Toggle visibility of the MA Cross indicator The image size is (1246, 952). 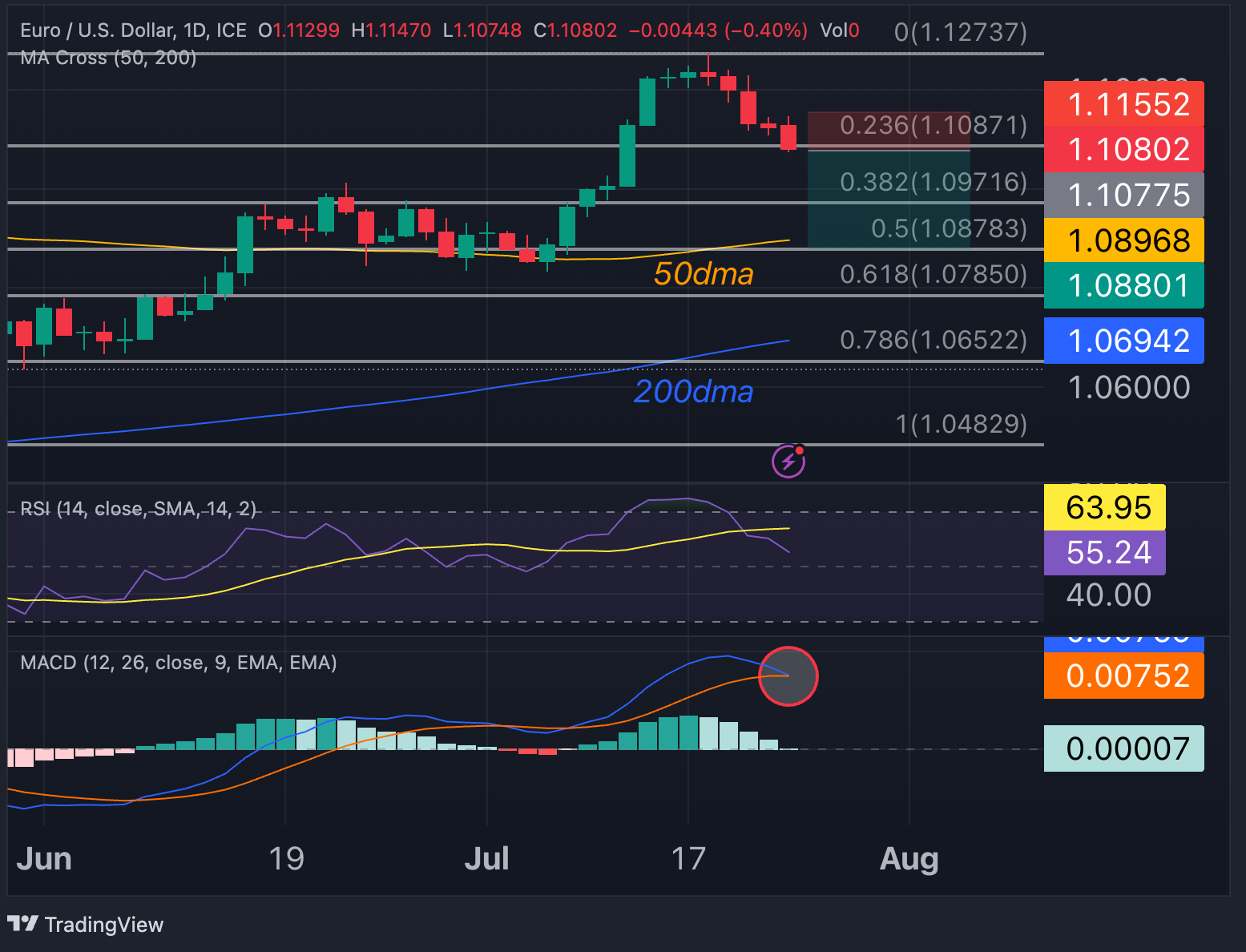(x=107, y=57)
